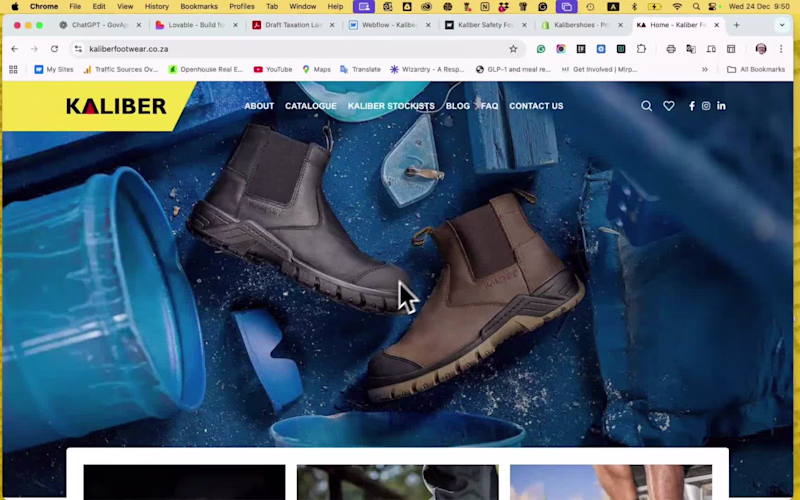Viewport: 800px width, 500px height.
Task: Go back with browser back arrow
Action: (14, 48)
